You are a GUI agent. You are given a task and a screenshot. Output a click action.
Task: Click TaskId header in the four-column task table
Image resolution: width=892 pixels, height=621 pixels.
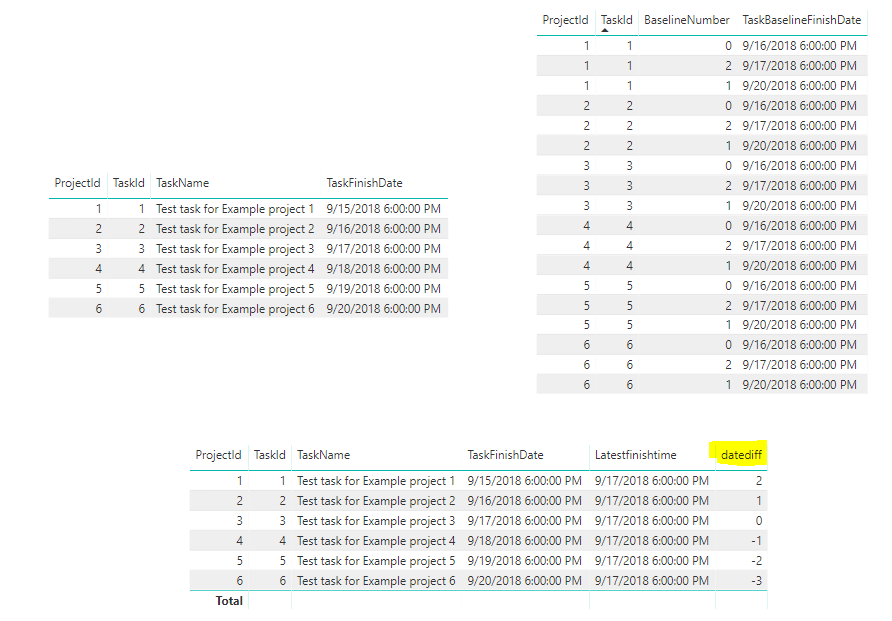(x=129, y=183)
